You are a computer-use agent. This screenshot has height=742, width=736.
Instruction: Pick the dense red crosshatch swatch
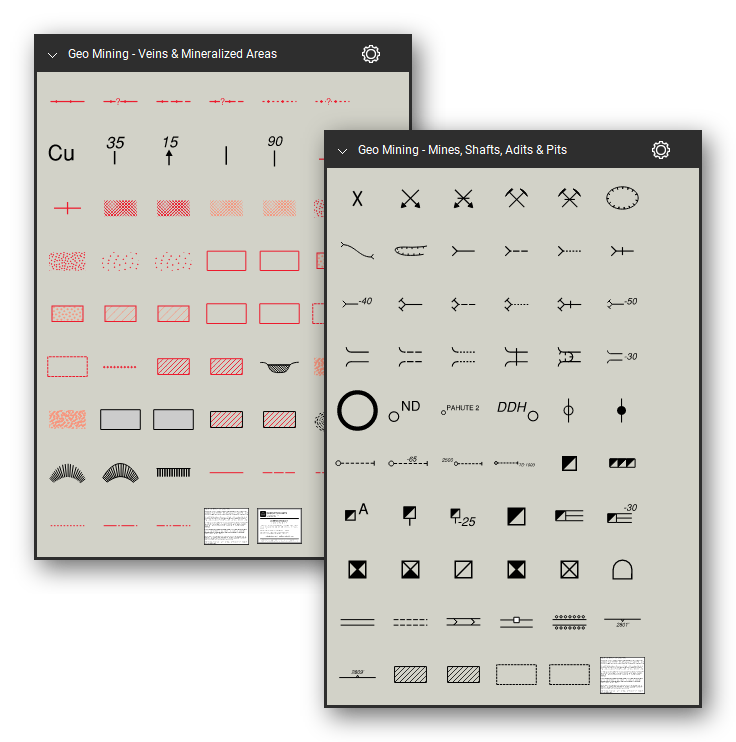[x=120, y=208]
